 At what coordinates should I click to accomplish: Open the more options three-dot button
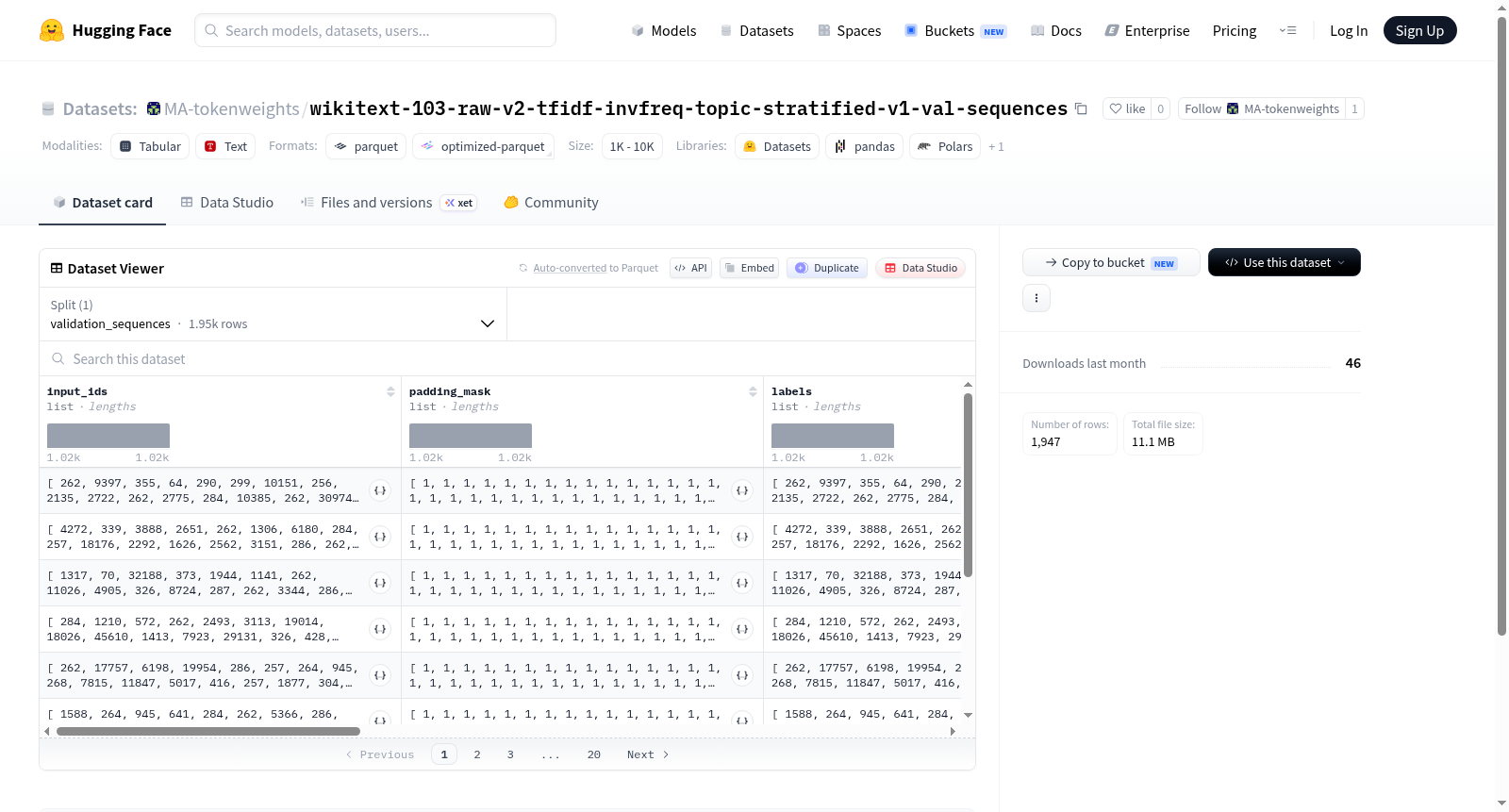tap(1036, 298)
